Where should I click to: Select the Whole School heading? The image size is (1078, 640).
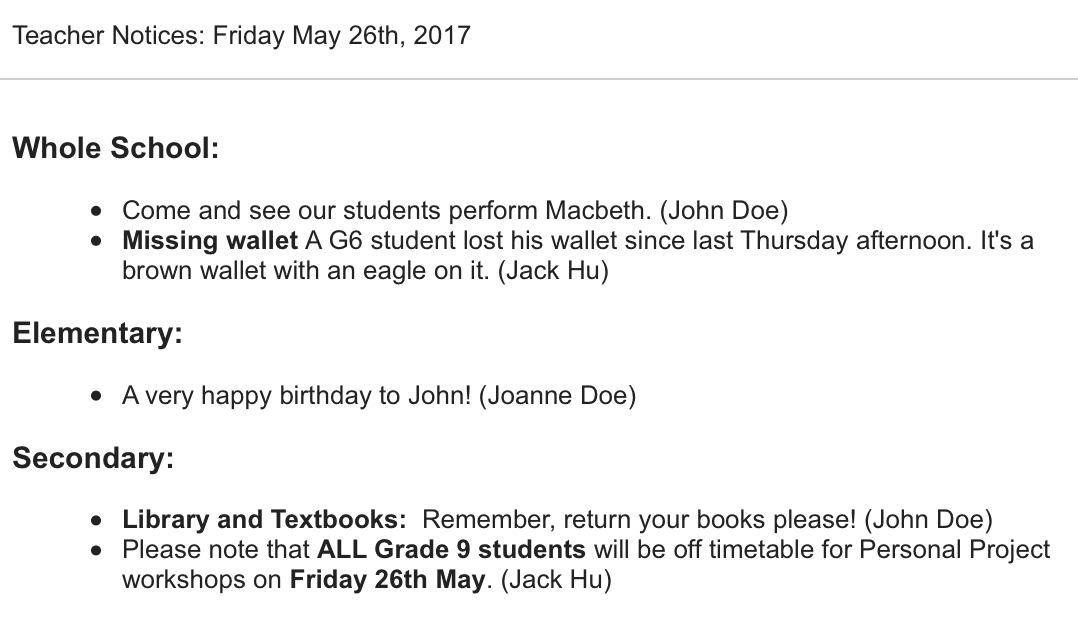pyautogui.click(x=116, y=148)
